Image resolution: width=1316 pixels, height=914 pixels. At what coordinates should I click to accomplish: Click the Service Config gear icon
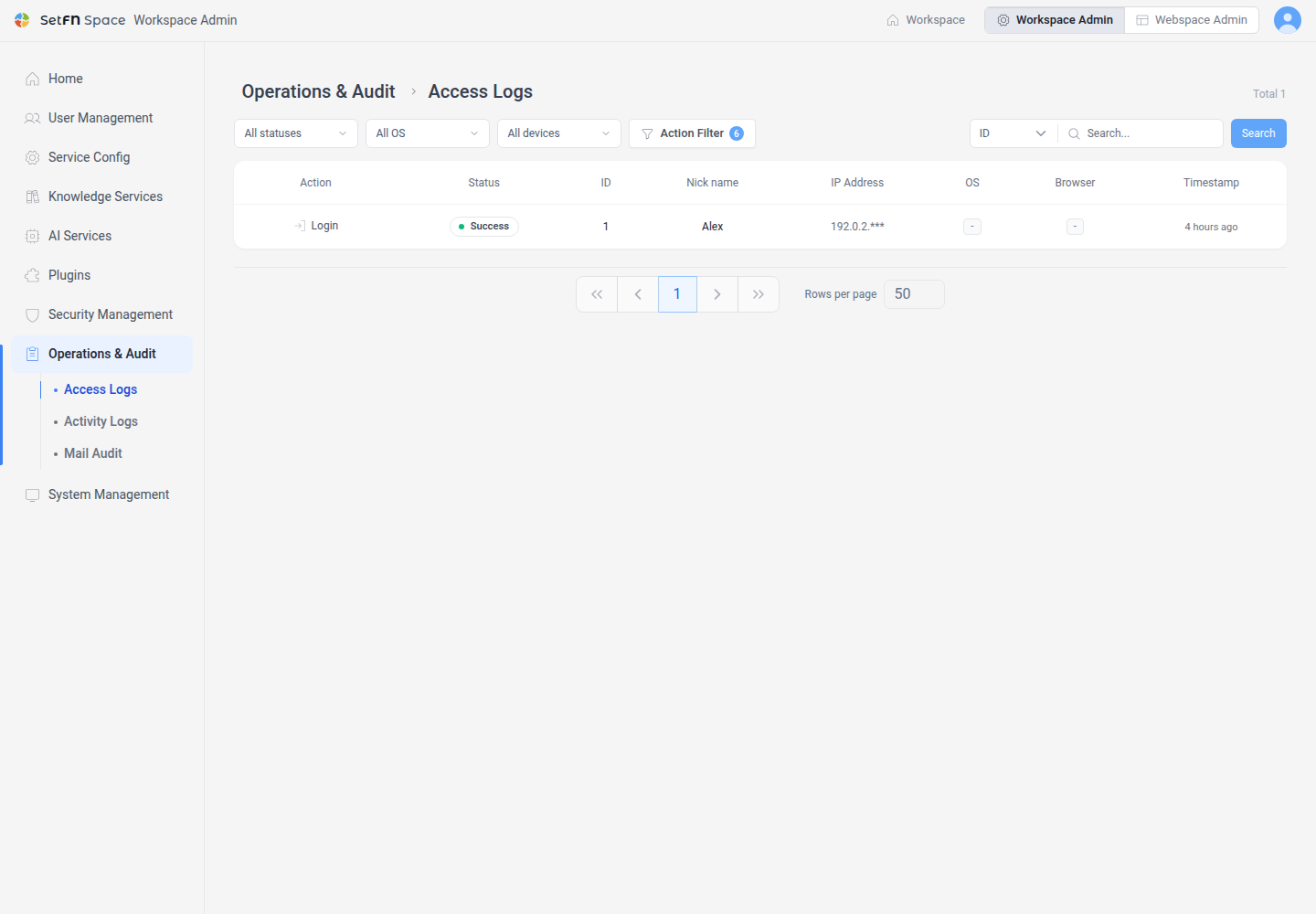[x=32, y=157]
